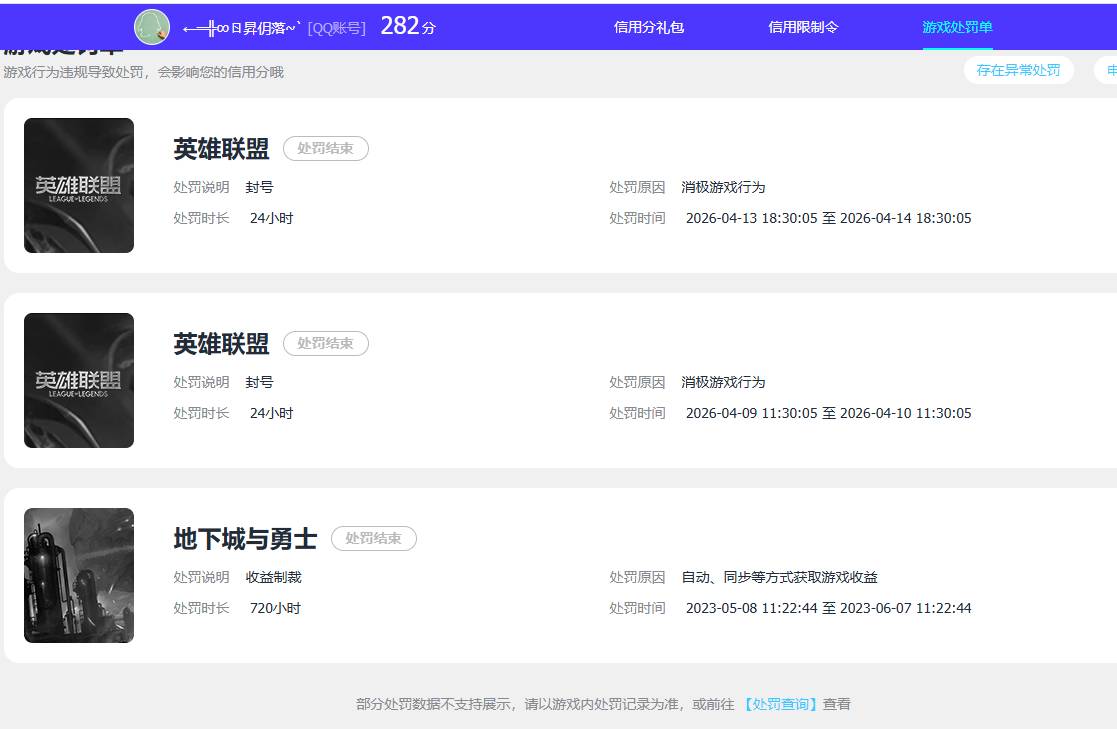The width and height of the screenshot is (1117, 729).
Task: Click the user avatar icon in header
Action: point(152,27)
